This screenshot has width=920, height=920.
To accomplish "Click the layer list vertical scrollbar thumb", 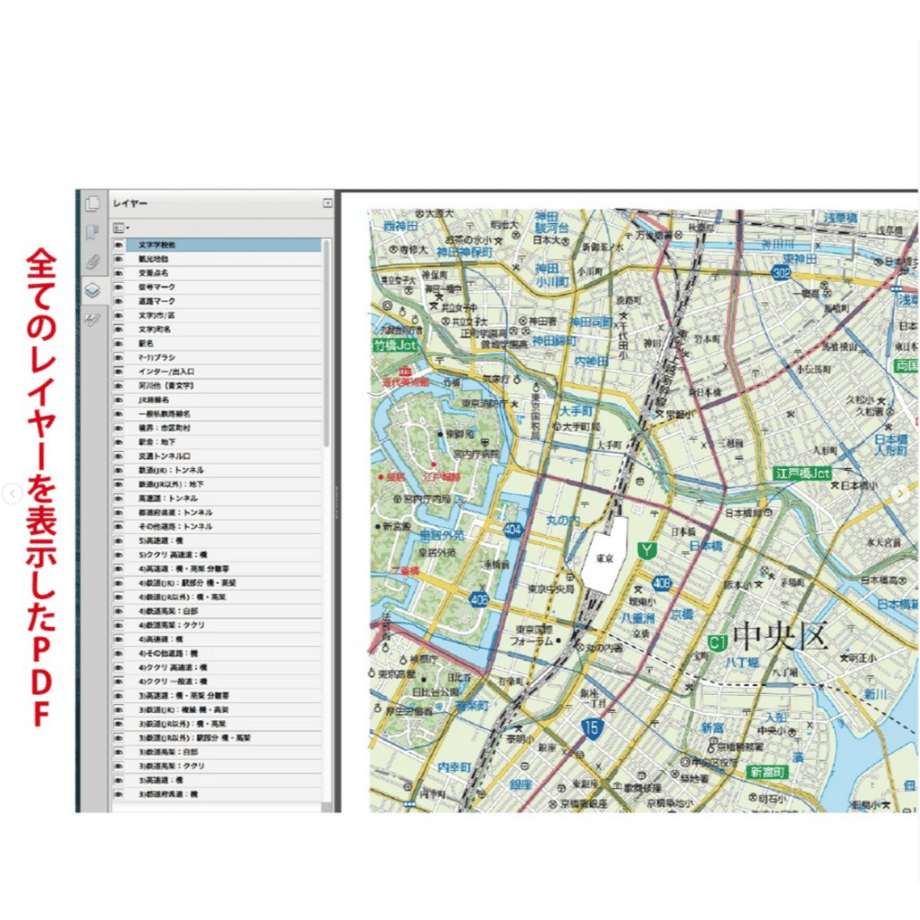I will click(x=327, y=343).
